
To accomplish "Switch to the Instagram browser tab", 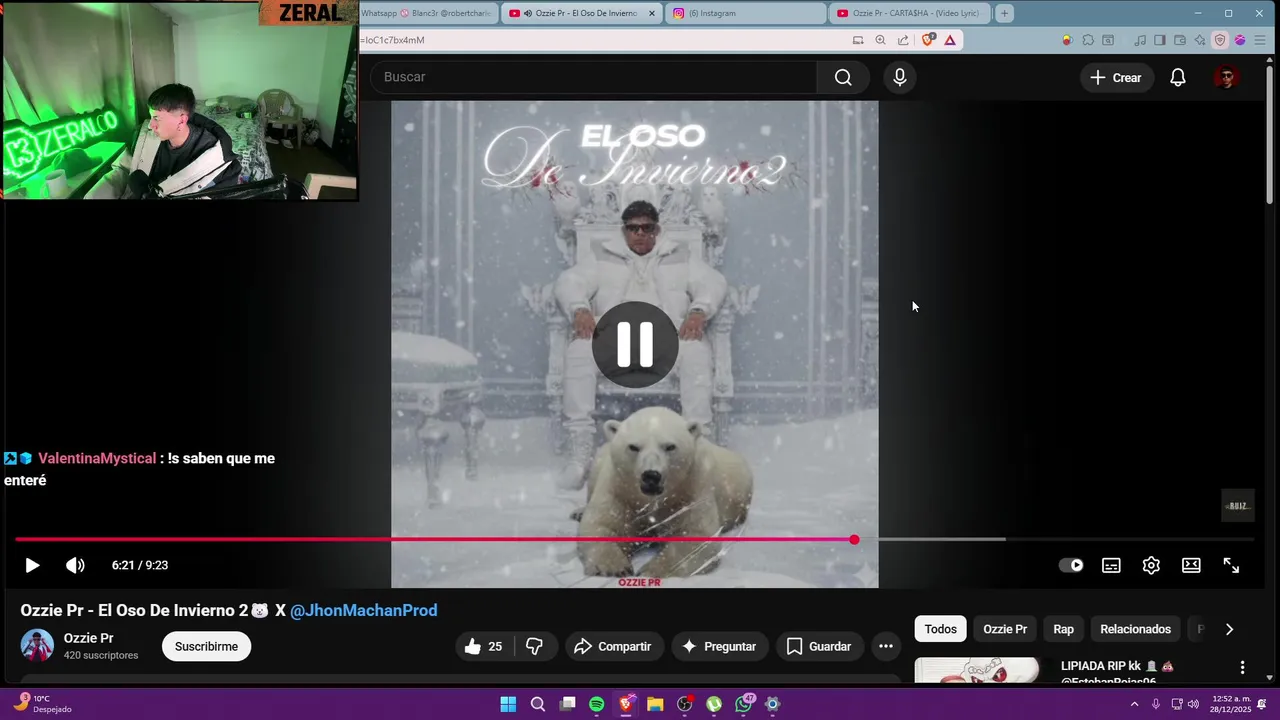I will tap(745, 13).
